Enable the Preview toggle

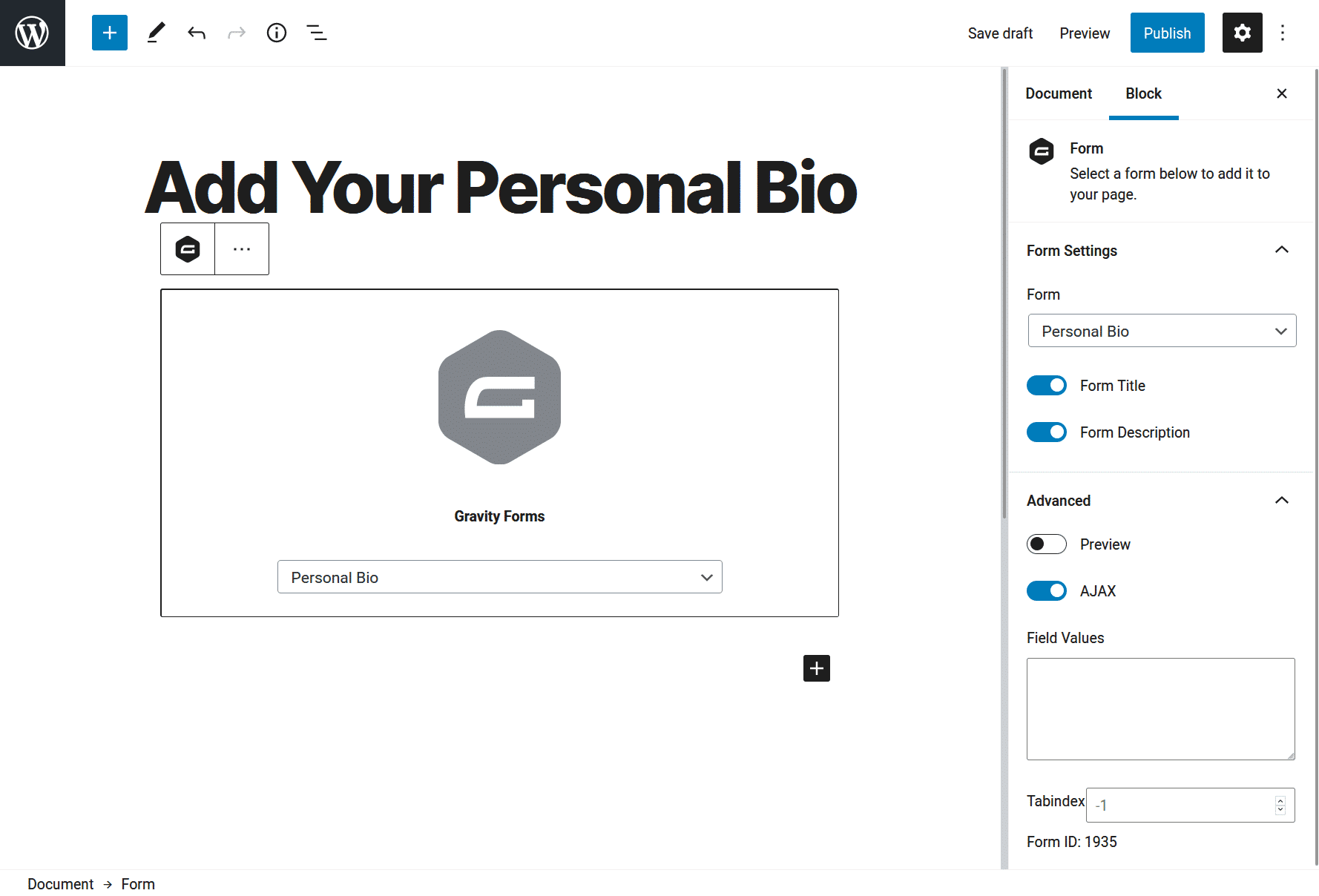tap(1046, 544)
